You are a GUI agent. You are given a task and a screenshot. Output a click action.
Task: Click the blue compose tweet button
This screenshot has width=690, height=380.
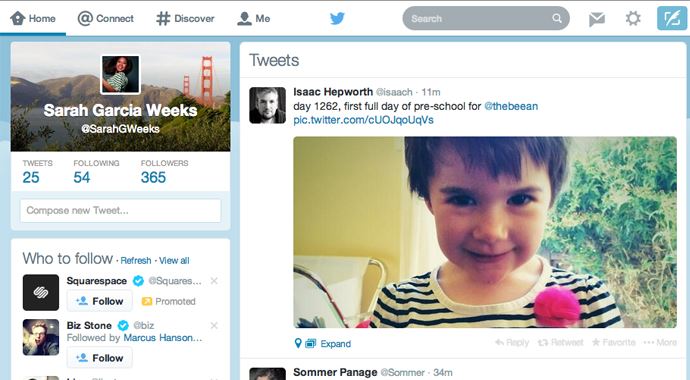click(x=672, y=18)
